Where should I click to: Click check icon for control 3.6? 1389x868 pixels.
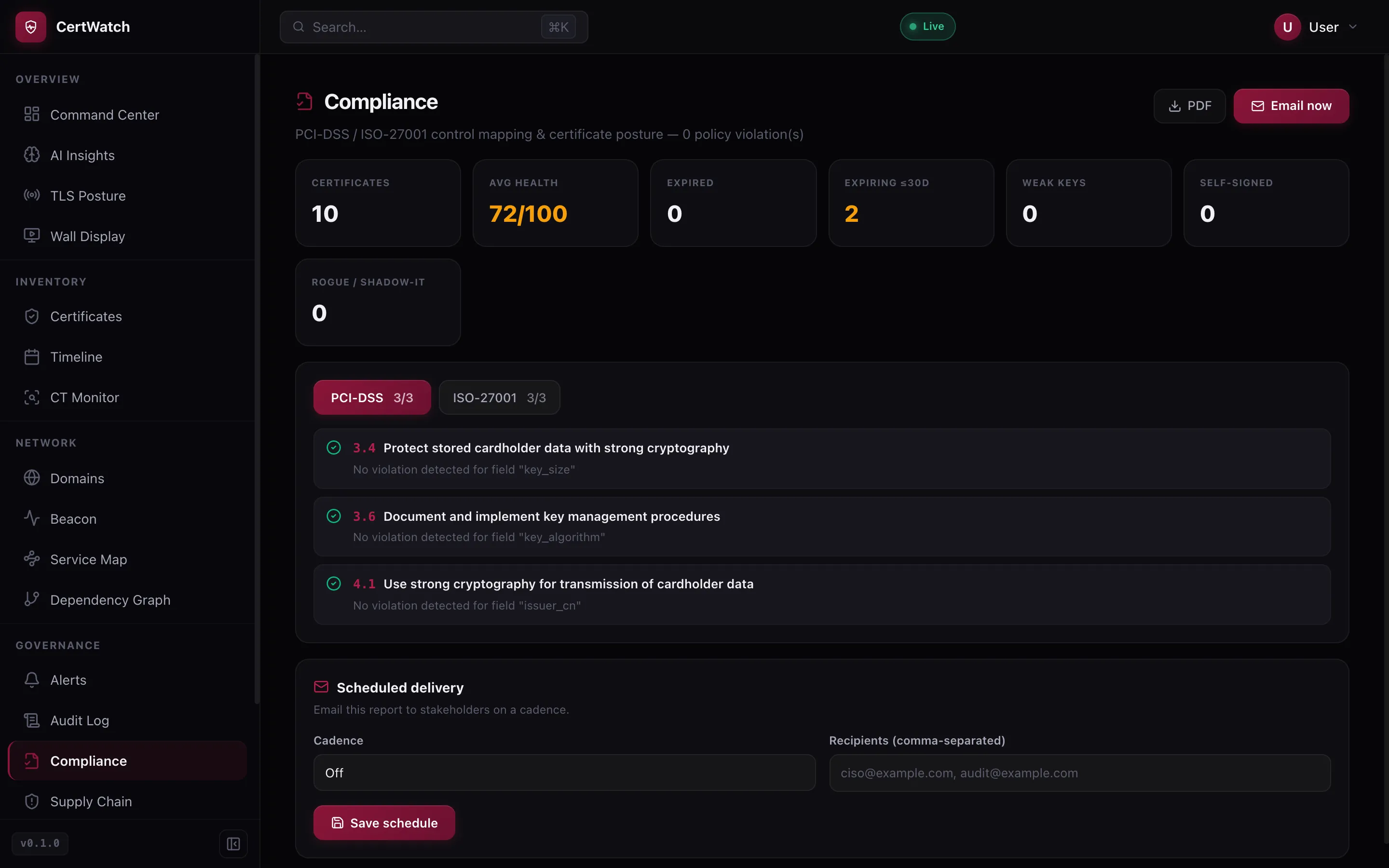(333, 516)
